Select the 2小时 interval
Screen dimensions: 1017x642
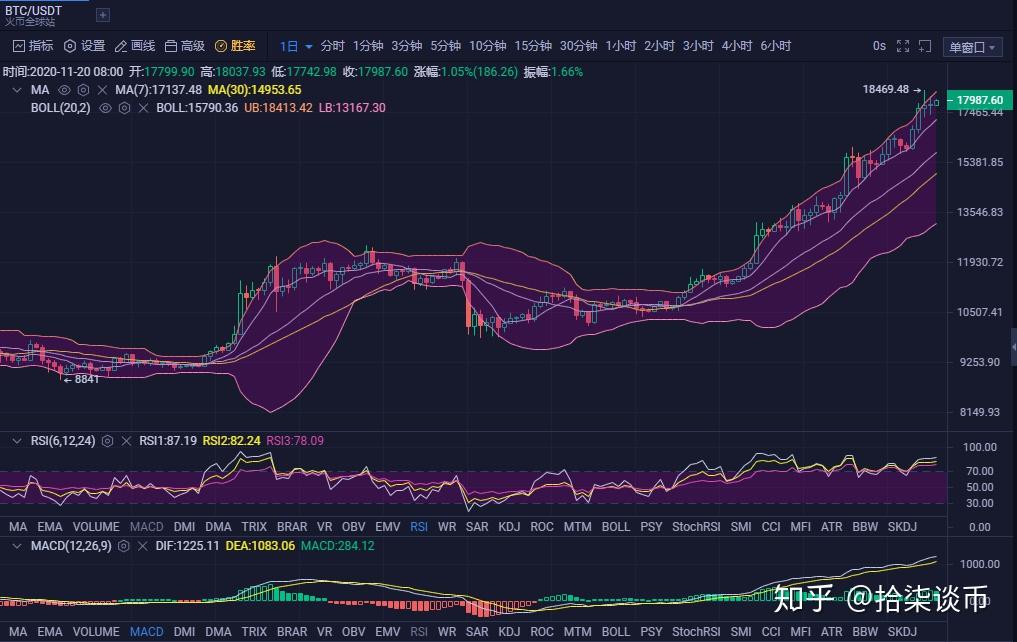click(660, 46)
